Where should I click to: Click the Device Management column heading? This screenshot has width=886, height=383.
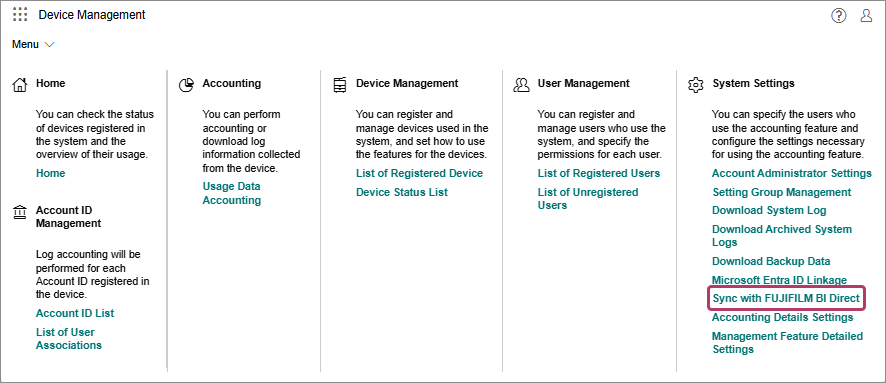[x=407, y=84]
